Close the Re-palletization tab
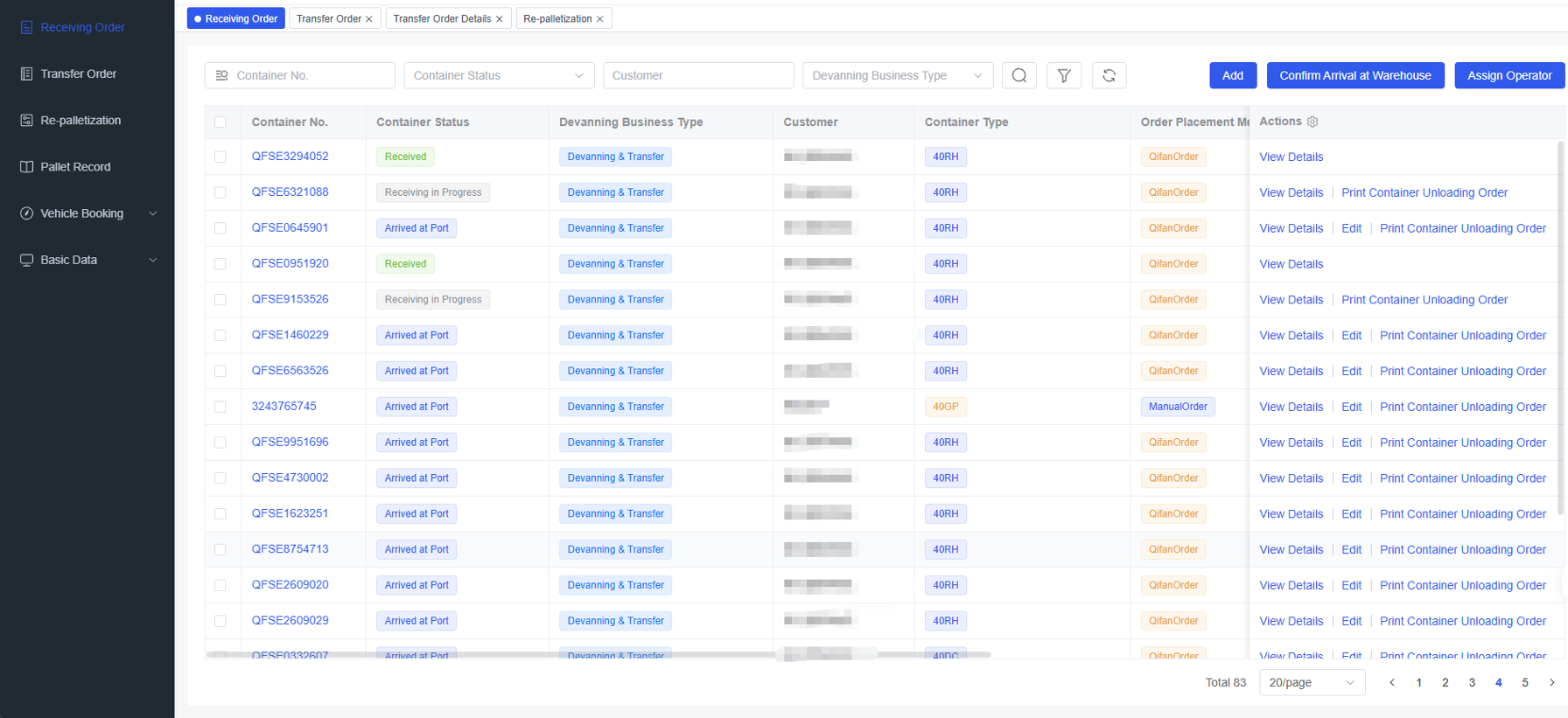The height and width of the screenshot is (718, 1568). tap(599, 19)
